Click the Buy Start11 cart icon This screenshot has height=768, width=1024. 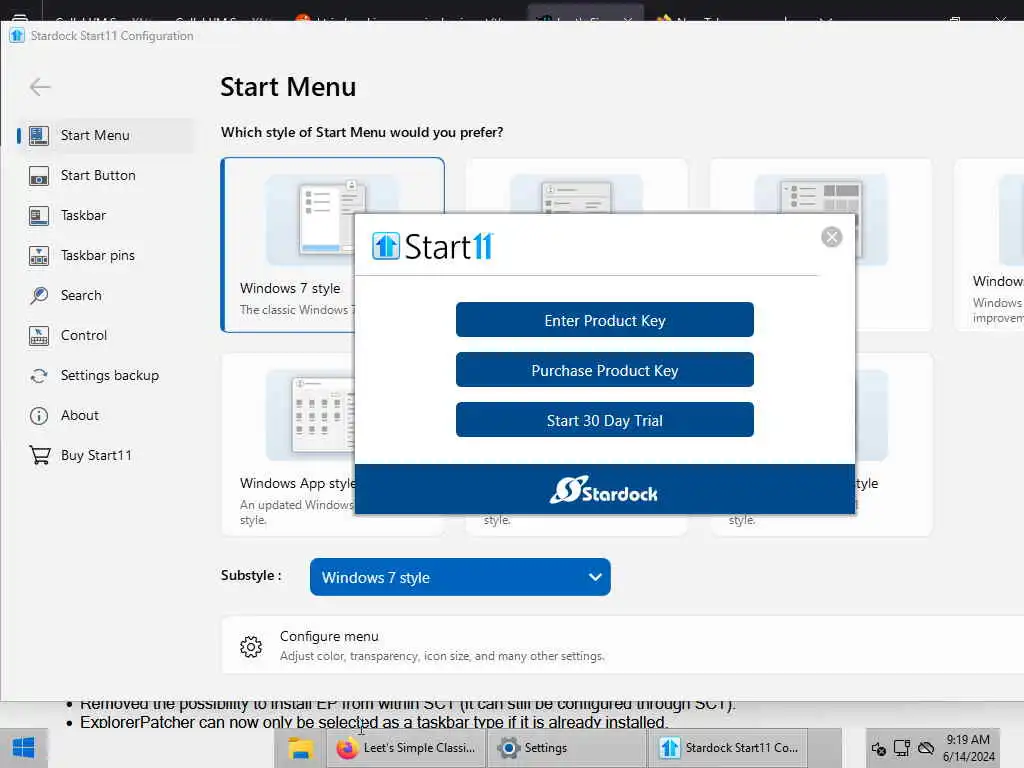(x=39, y=455)
